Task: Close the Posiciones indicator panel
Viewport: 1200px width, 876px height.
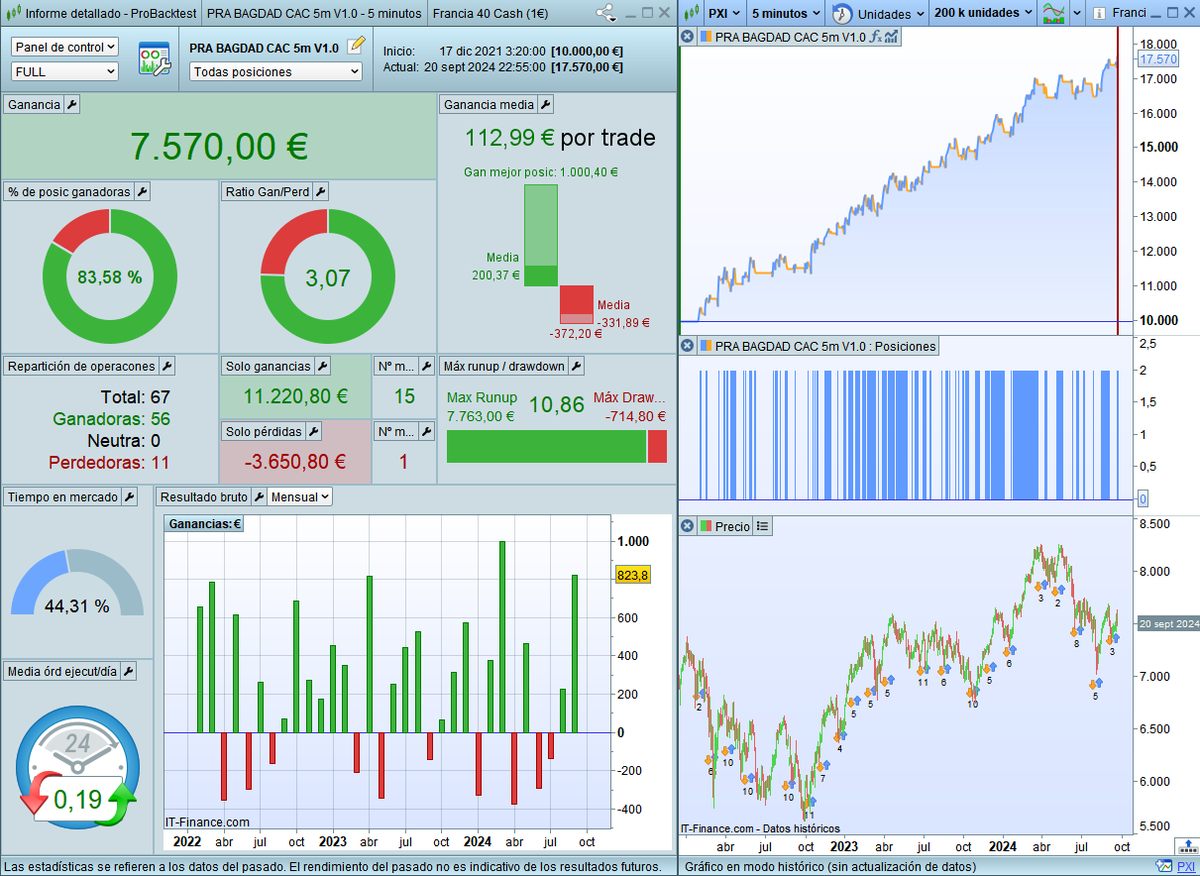Action: click(x=687, y=346)
